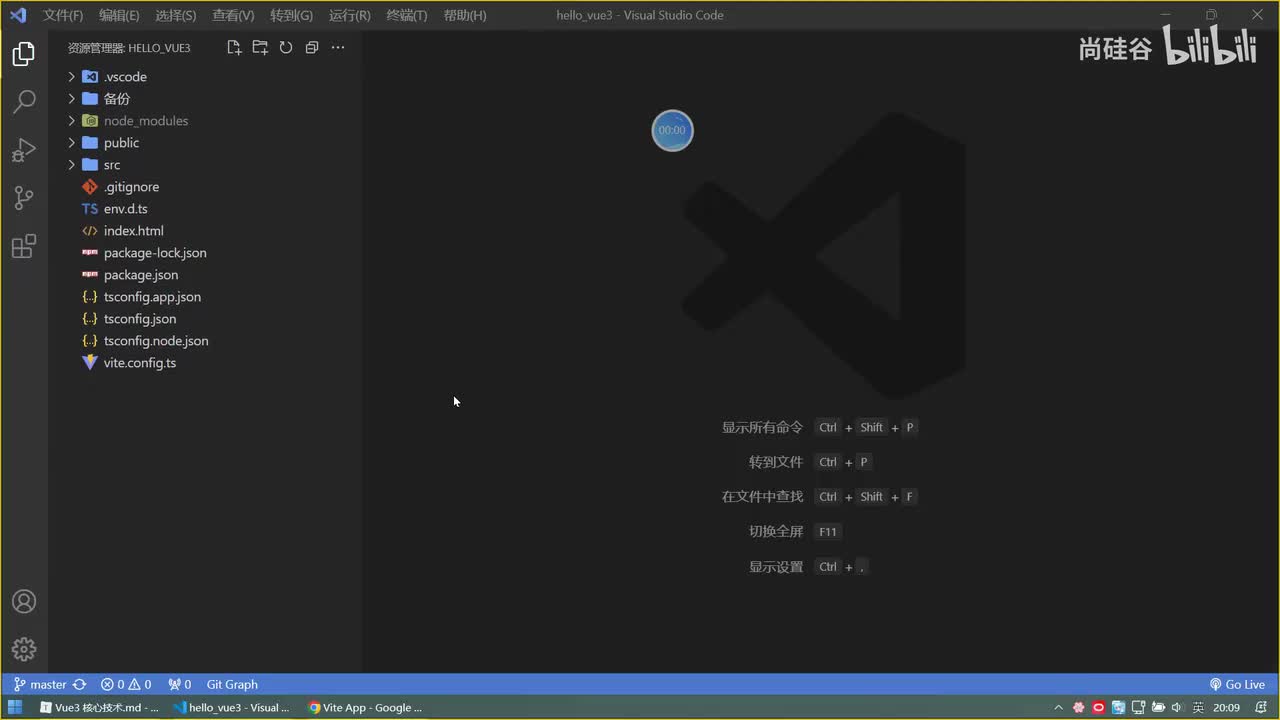Open the 帮助(H) menu
Image resolution: width=1280 pixels, height=720 pixels.
(x=465, y=15)
